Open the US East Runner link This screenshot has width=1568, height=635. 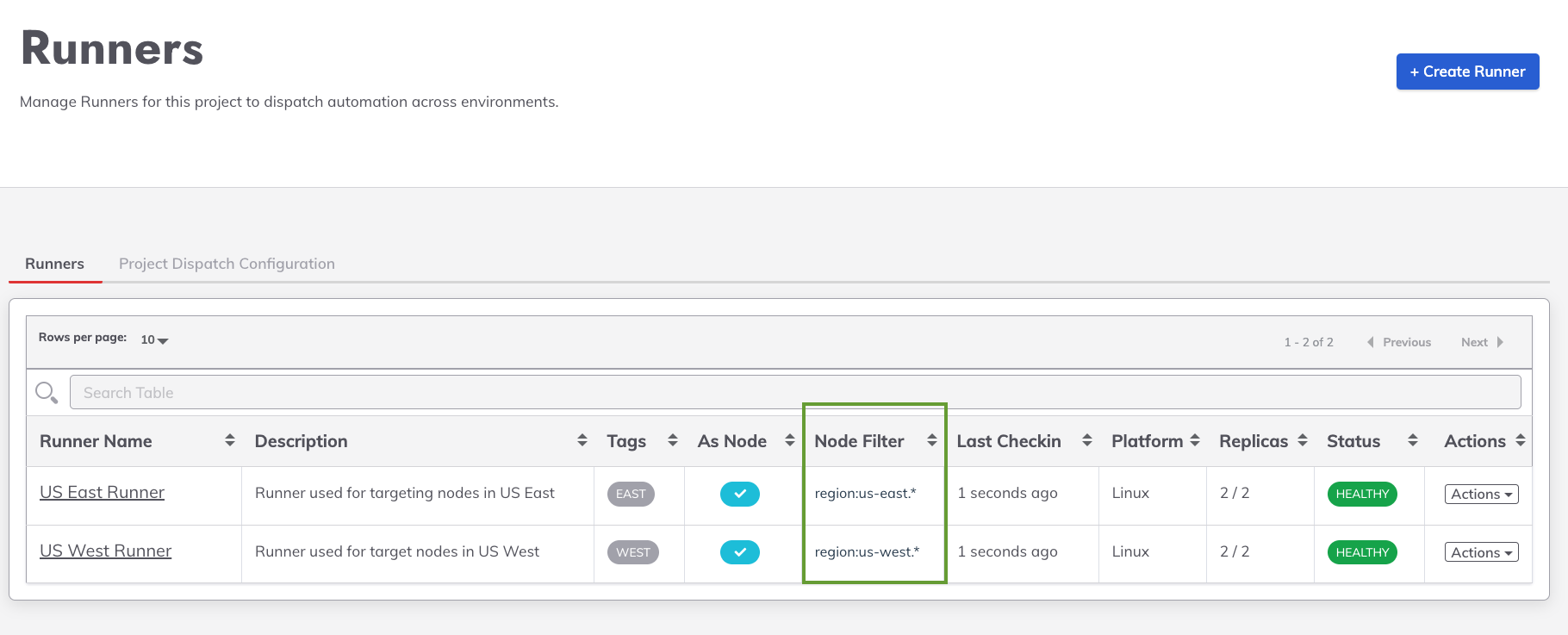[x=102, y=492]
